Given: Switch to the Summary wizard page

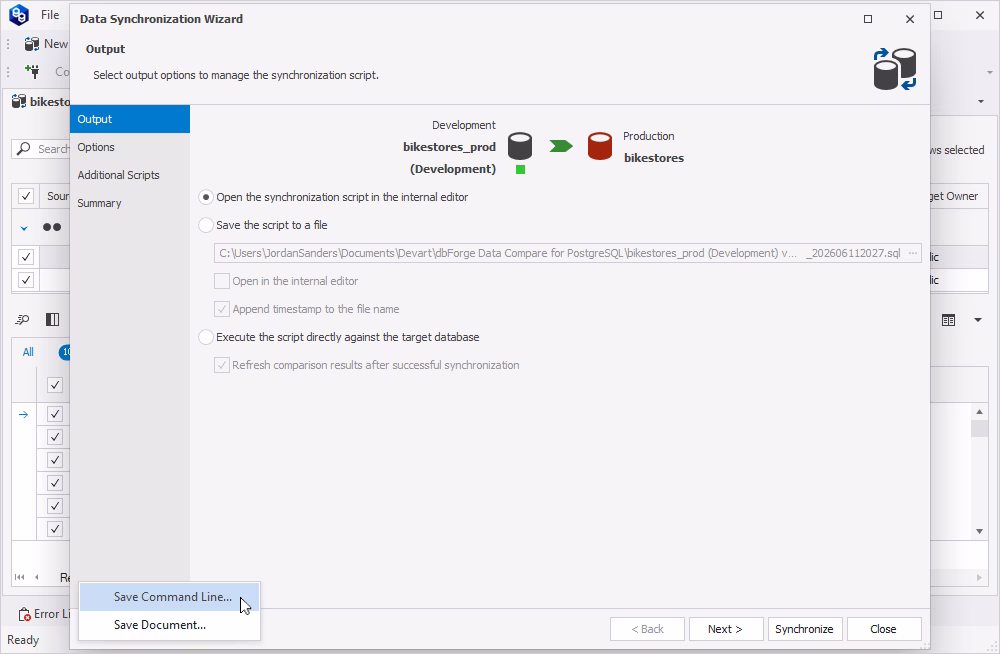Looking at the screenshot, I should (x=129, y=204).
